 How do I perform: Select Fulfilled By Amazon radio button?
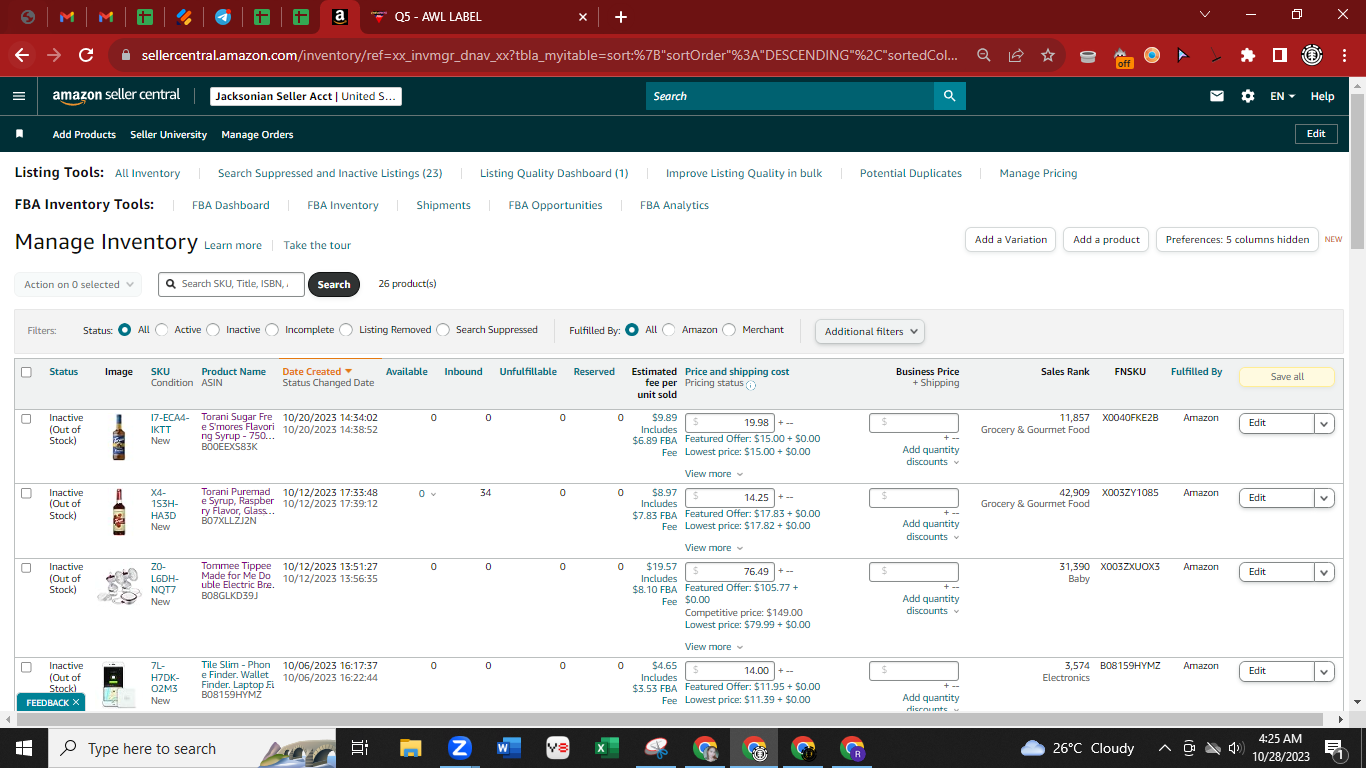click(x=669, y=330)
